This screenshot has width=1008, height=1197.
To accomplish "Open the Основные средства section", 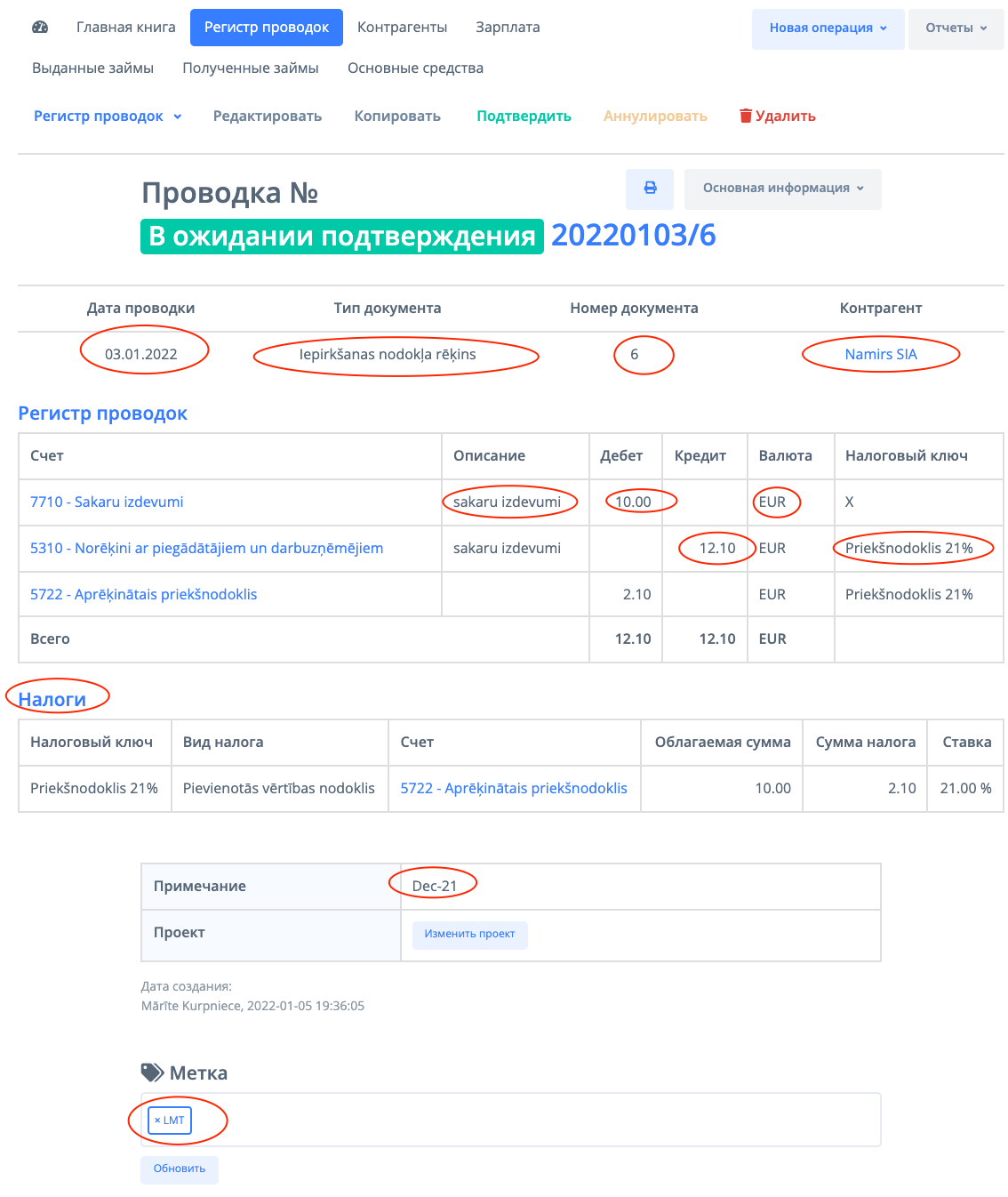I will point(415,68).
